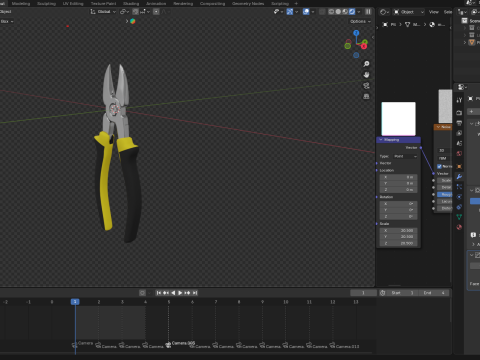Image resolution: width=480 pixels, height=360 pixels.
Task: Click Mapping Scale X value field
Action: [398, 230]
